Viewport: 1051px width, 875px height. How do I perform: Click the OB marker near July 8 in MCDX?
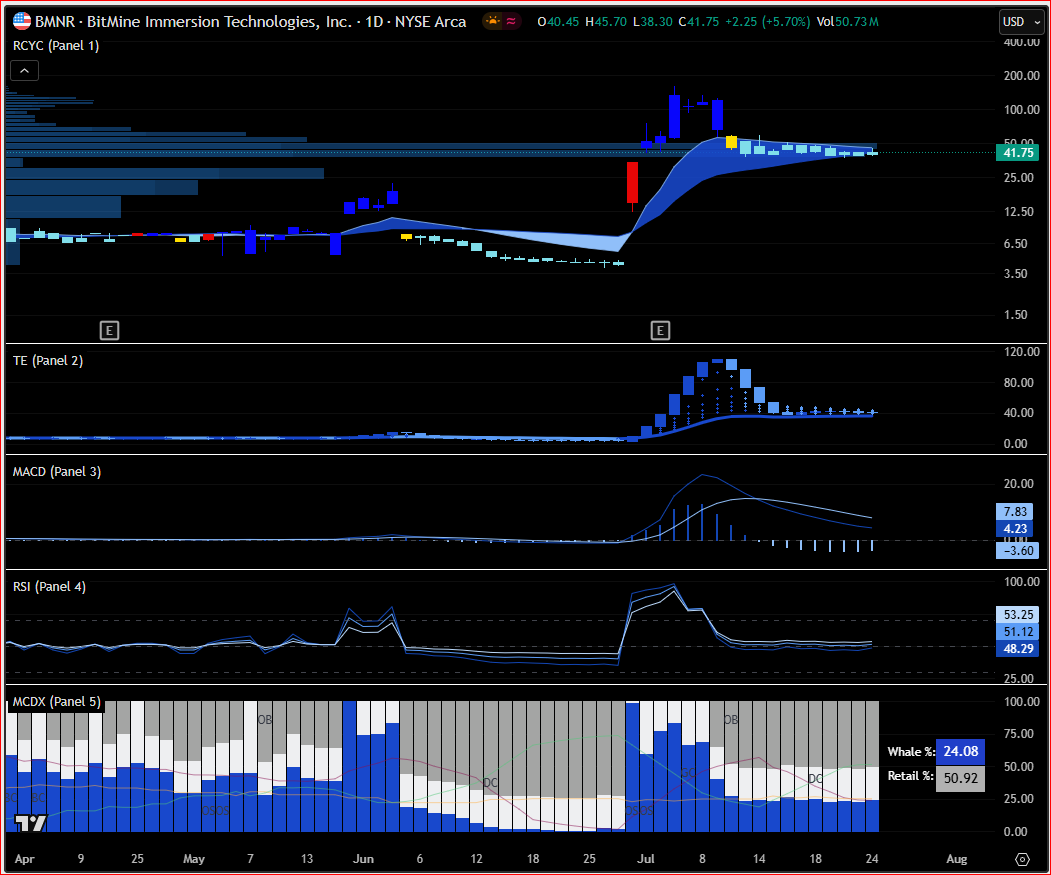[731, 719]
